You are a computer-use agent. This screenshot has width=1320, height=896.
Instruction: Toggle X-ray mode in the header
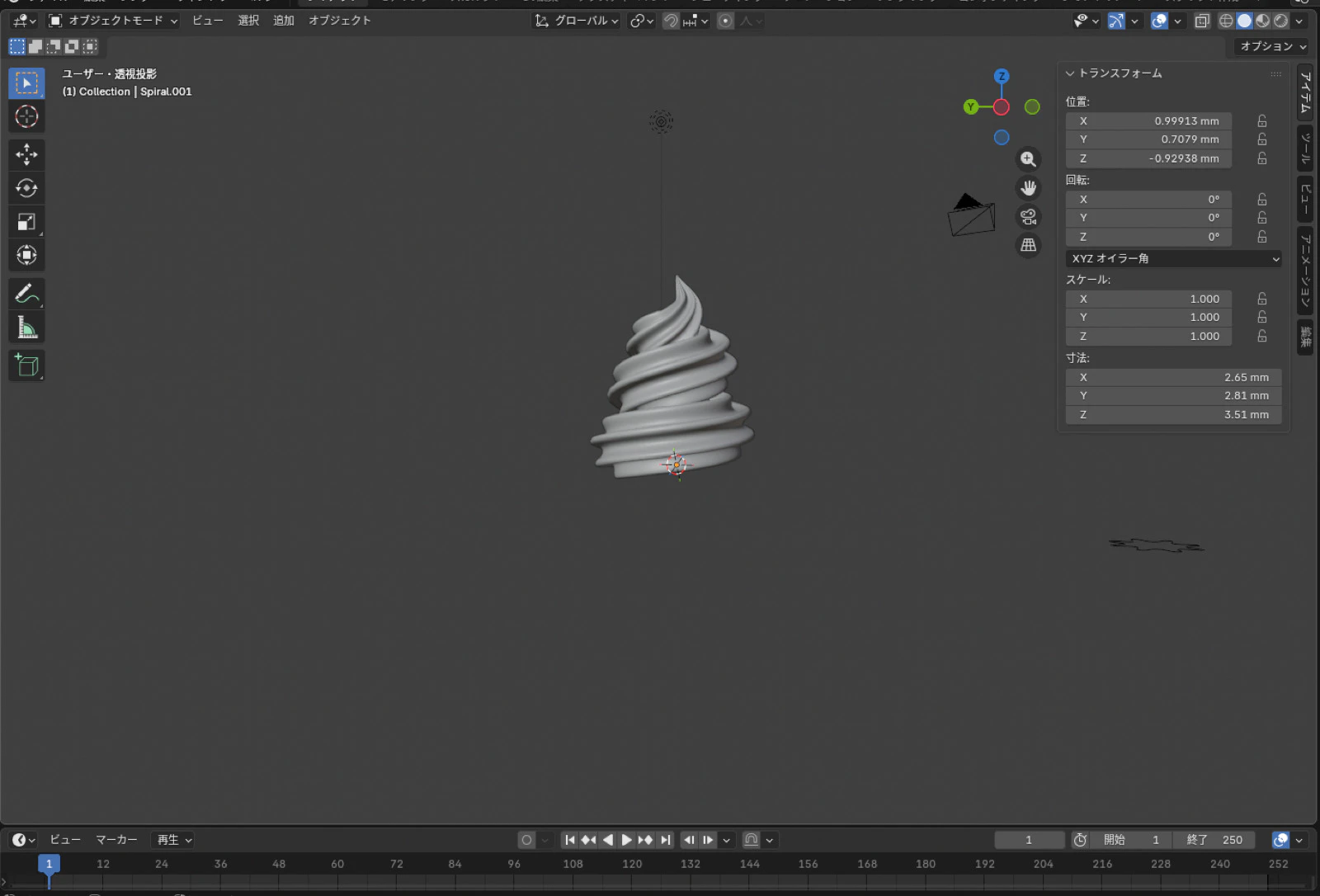point(1202,21)
